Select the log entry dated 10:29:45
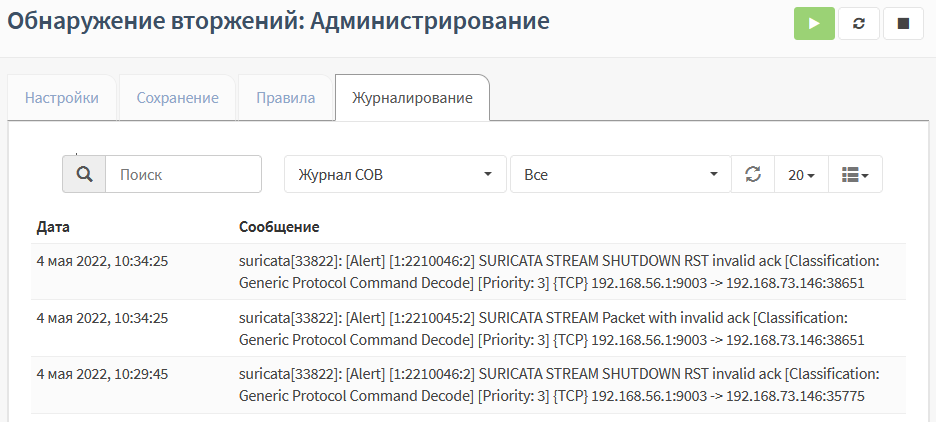936x422 pixels. click(468, 385)
